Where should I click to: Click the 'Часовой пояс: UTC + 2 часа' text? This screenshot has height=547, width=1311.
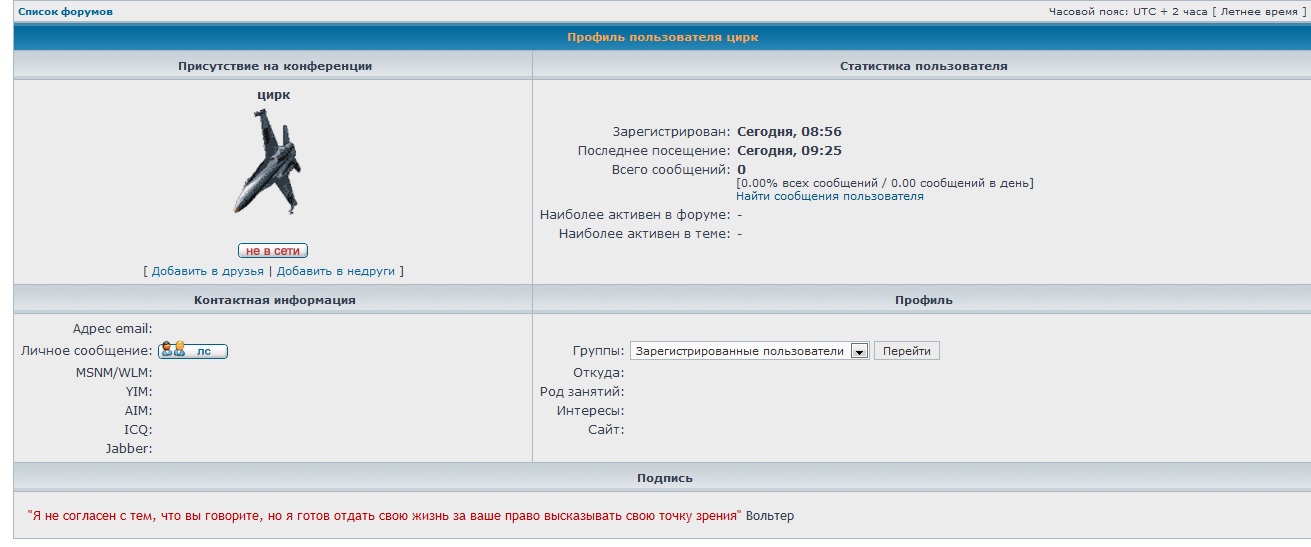tap(1128, 12)
